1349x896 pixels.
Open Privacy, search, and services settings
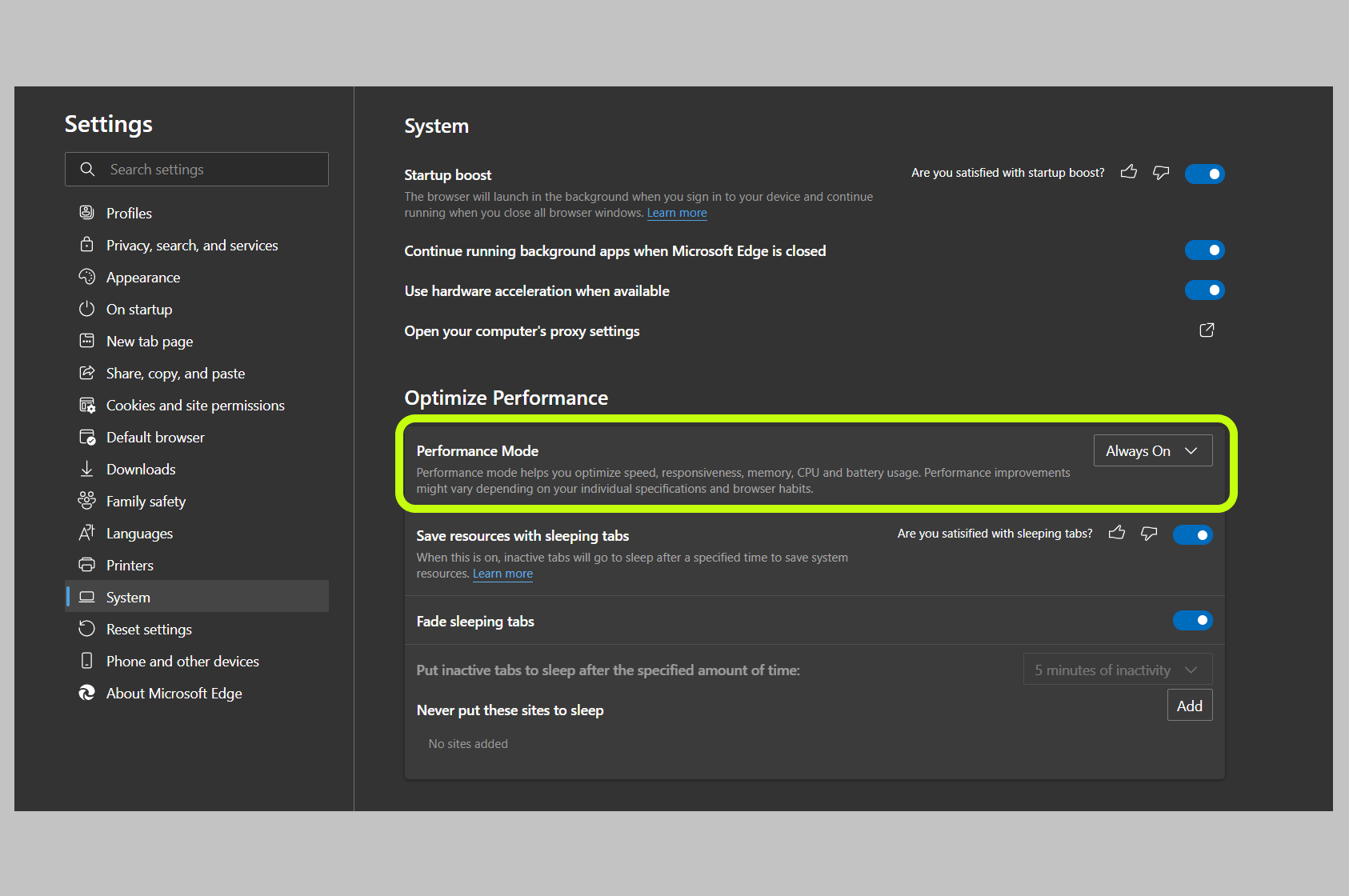[x=197, y=245]
